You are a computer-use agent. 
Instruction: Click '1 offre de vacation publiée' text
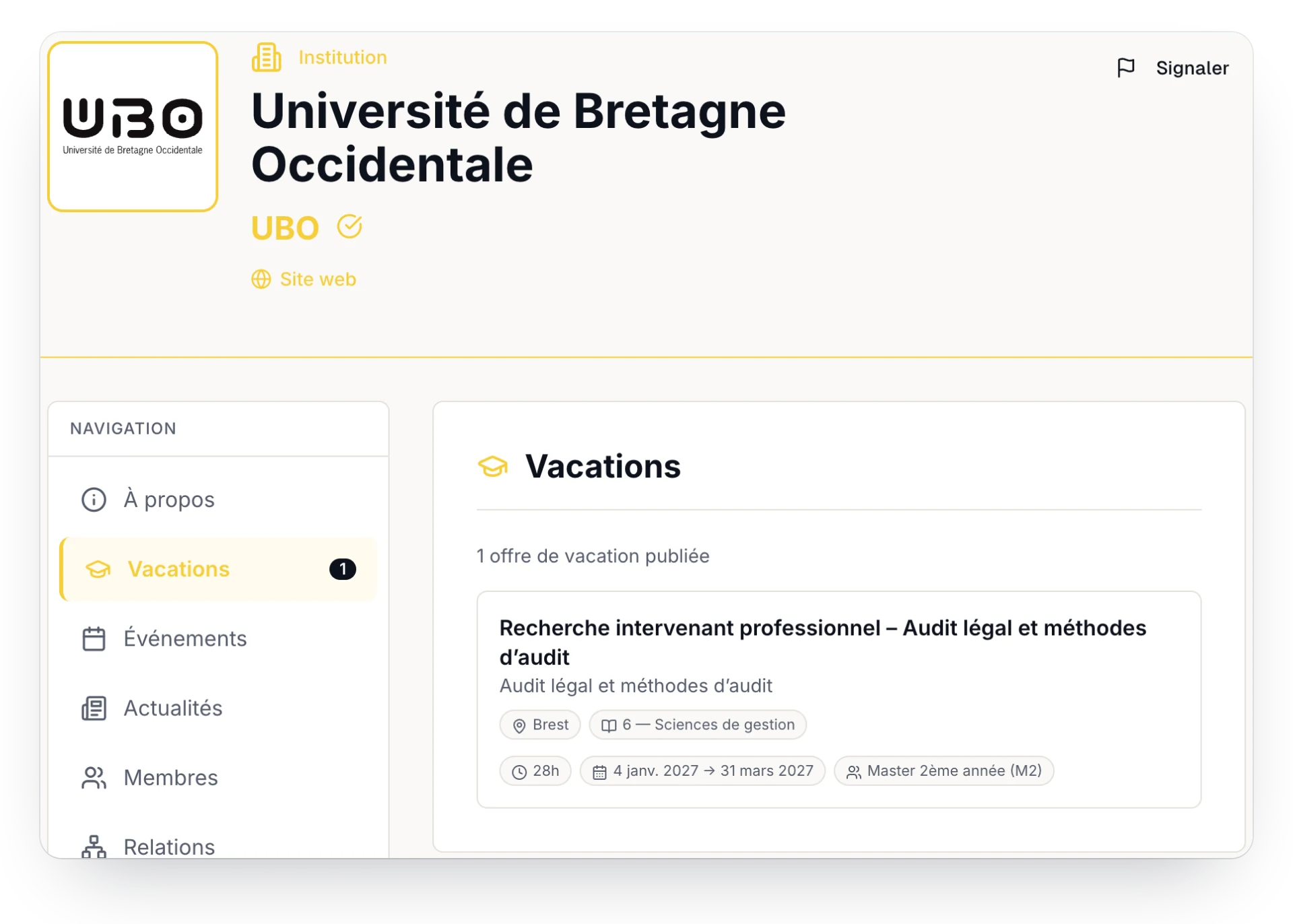coord(593,556)
